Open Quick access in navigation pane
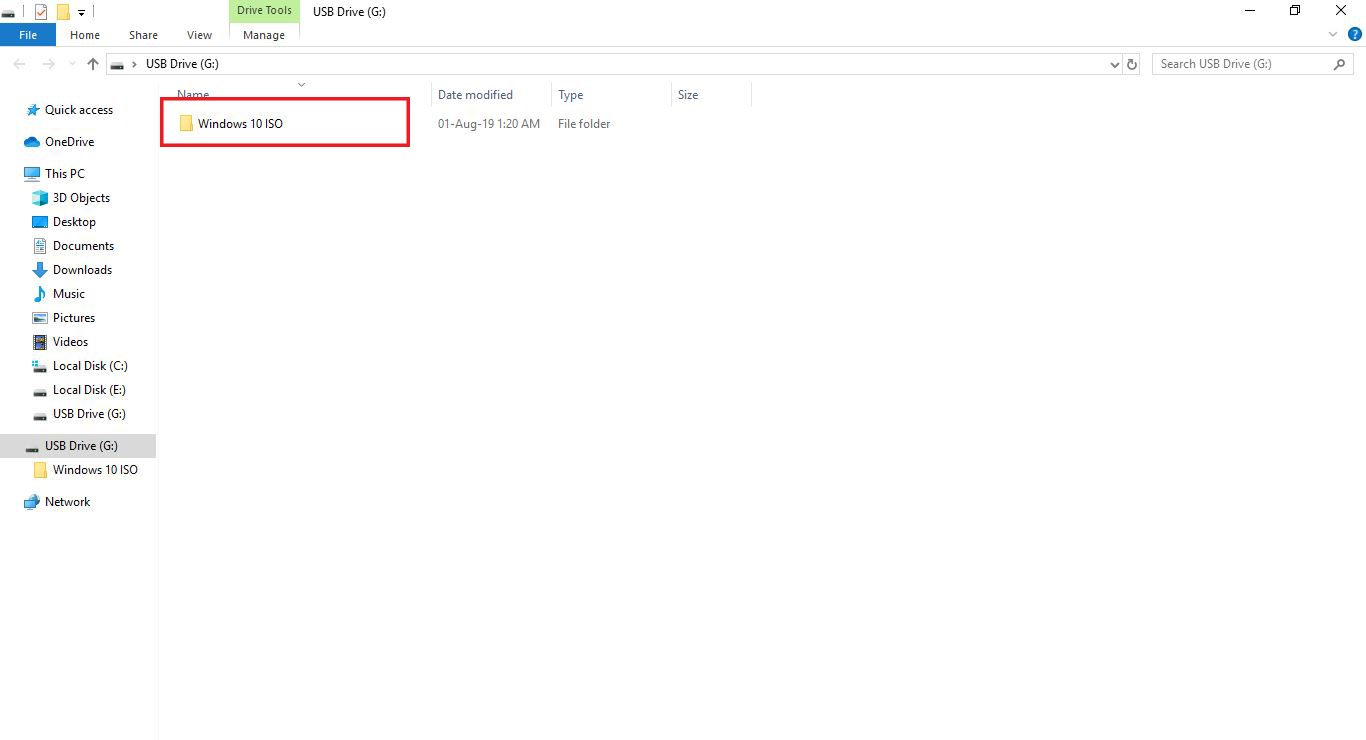Screen dimensions: 1366x740 (79, 110)
